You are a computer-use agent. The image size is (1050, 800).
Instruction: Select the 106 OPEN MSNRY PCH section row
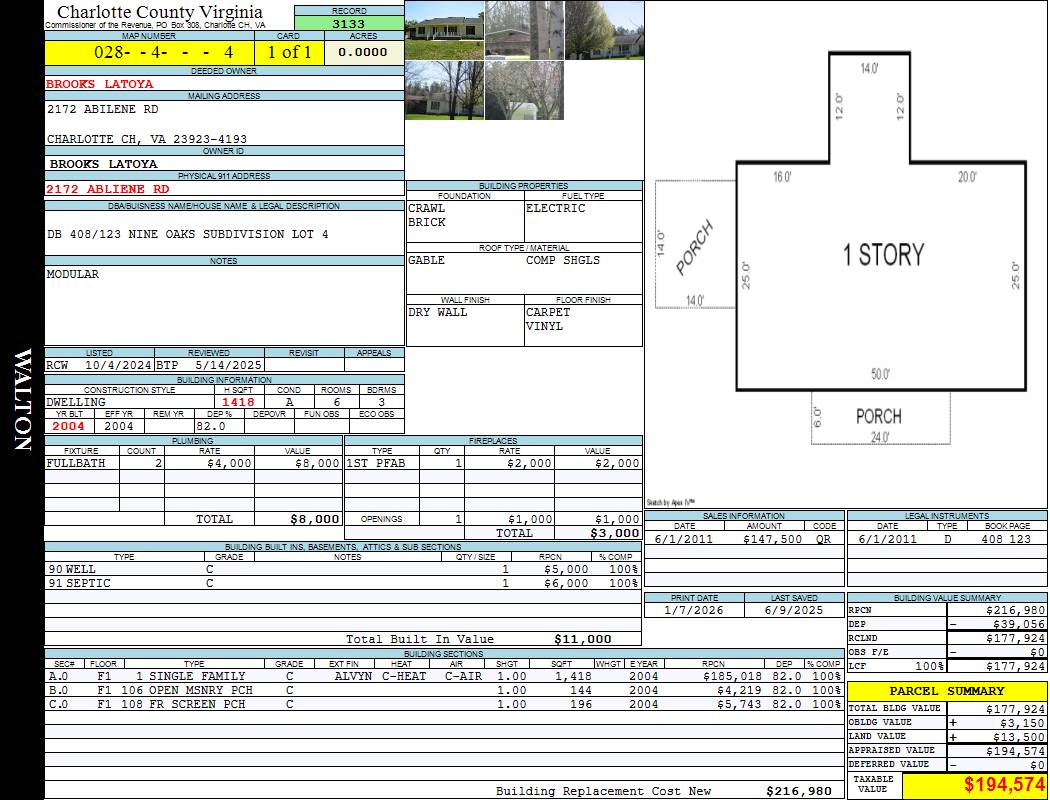(444, 690)
